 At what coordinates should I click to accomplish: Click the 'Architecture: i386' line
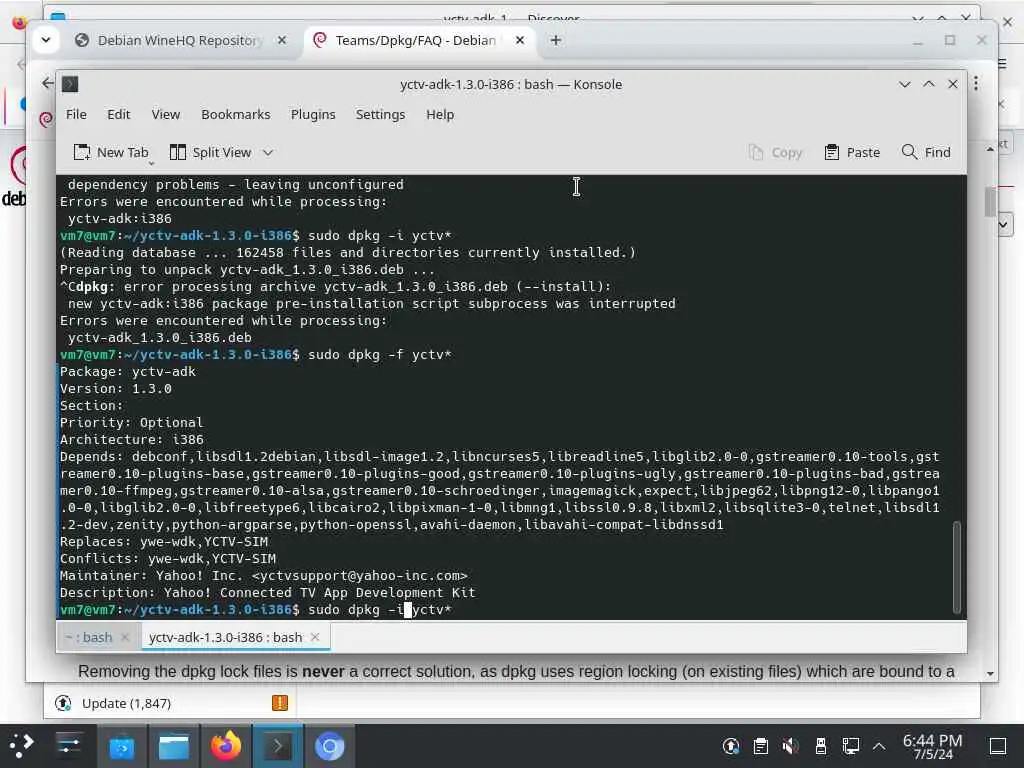point(131,440)
